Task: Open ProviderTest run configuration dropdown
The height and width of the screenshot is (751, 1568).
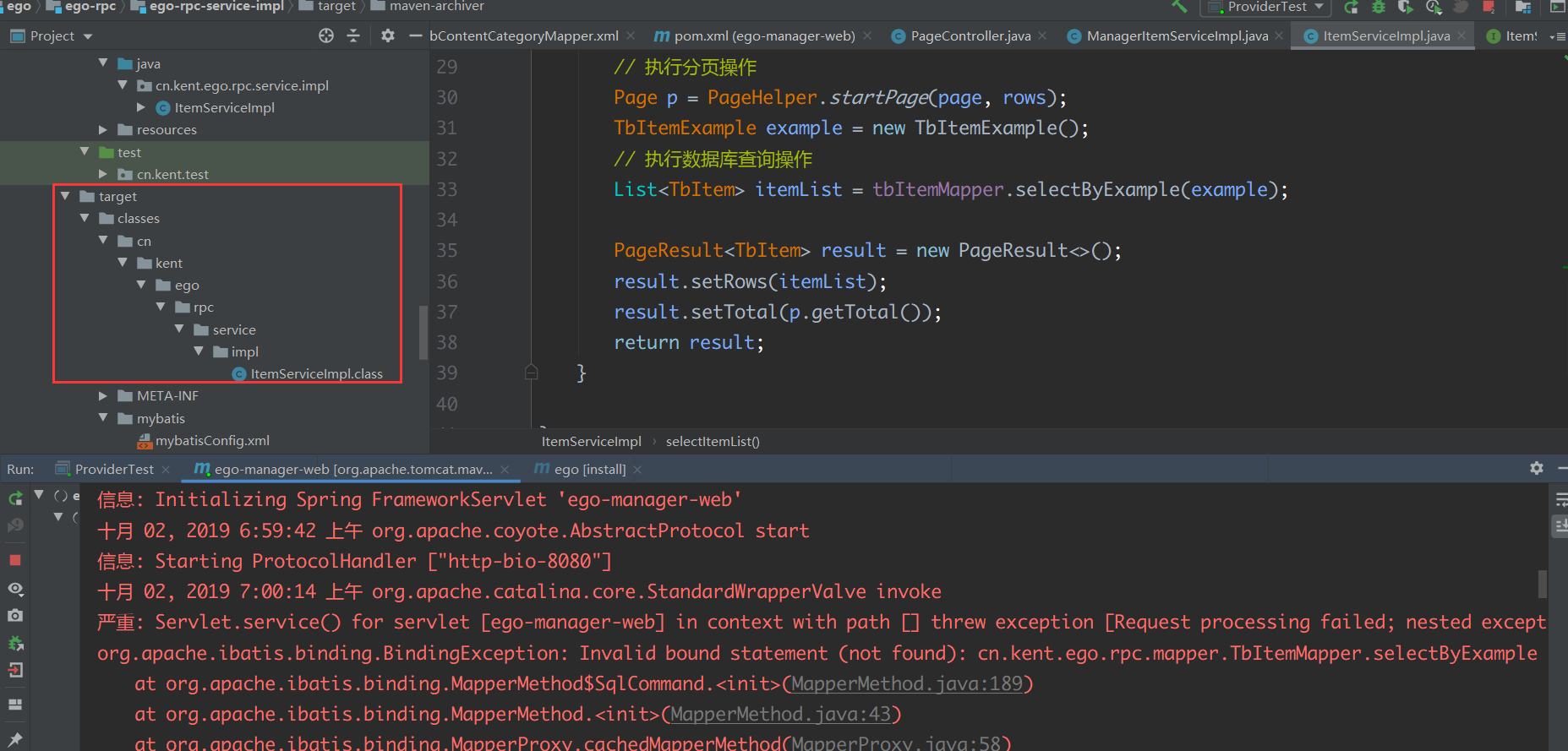Action: click(1265, 7)
